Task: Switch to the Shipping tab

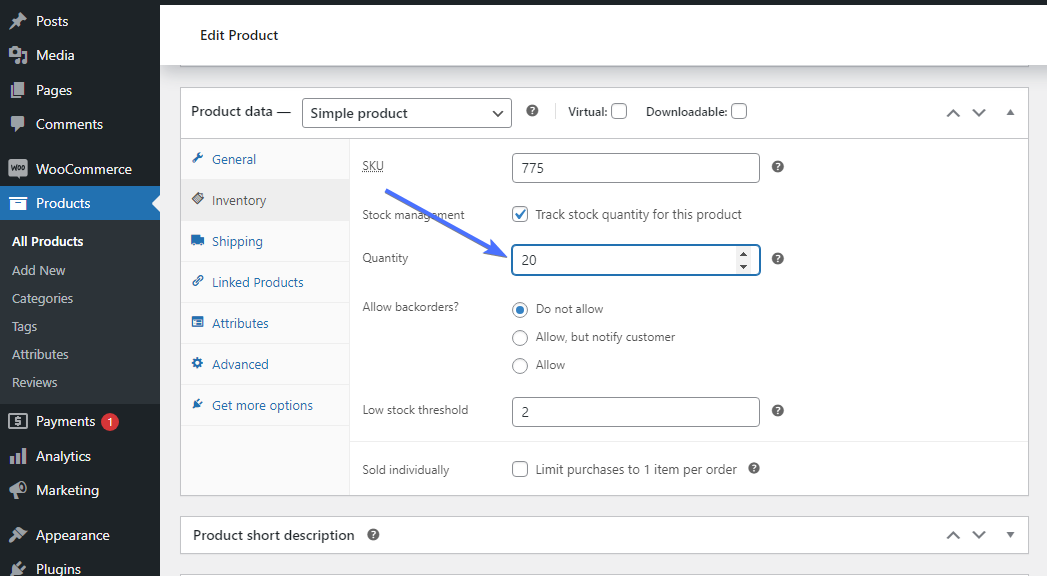Action: [x=237, y=241]
